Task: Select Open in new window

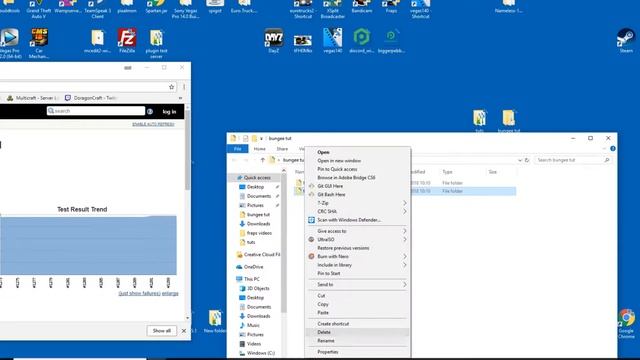Action: (339, 161)
